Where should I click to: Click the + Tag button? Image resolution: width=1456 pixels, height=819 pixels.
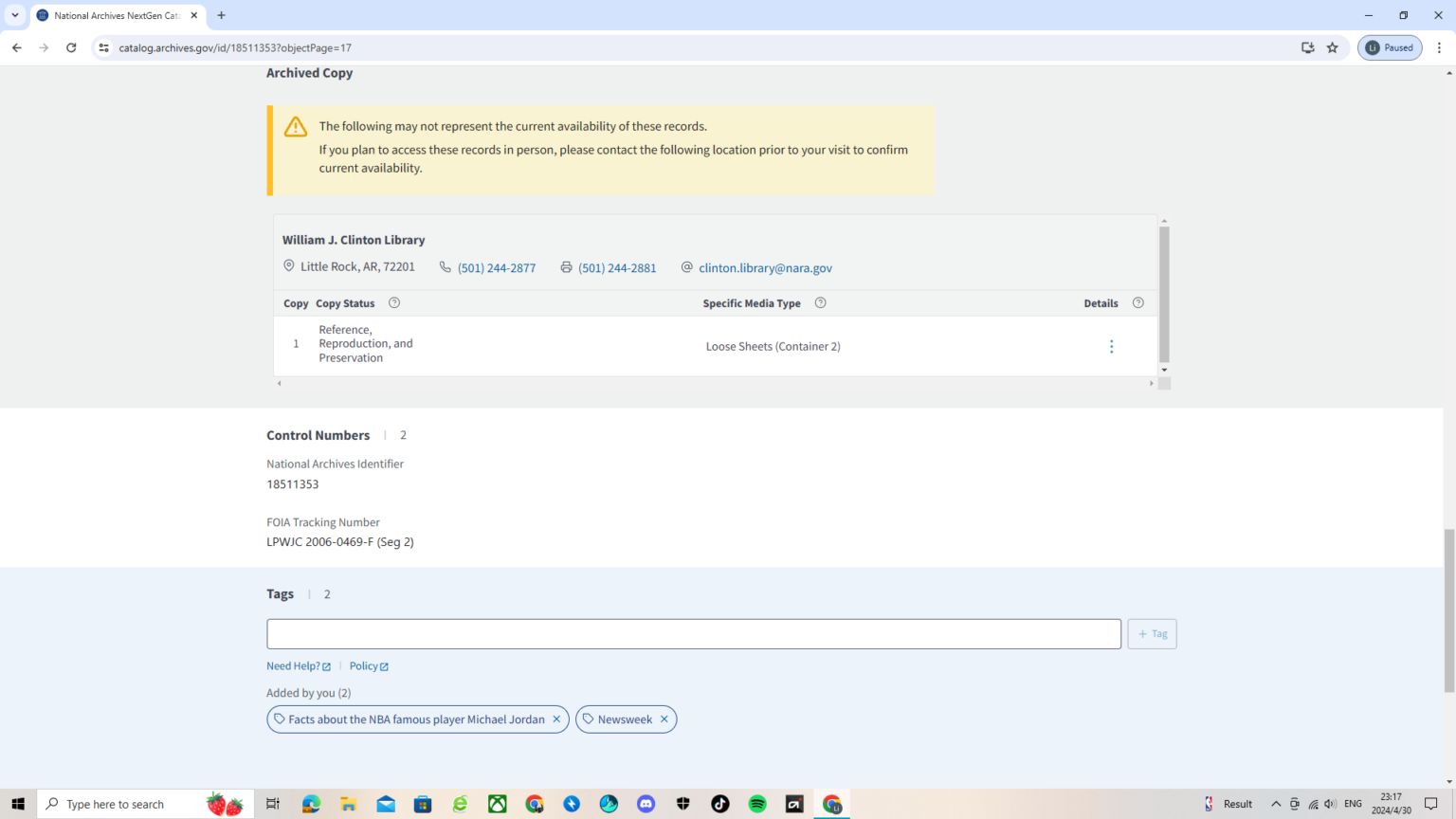click(x=1152, y=634)
